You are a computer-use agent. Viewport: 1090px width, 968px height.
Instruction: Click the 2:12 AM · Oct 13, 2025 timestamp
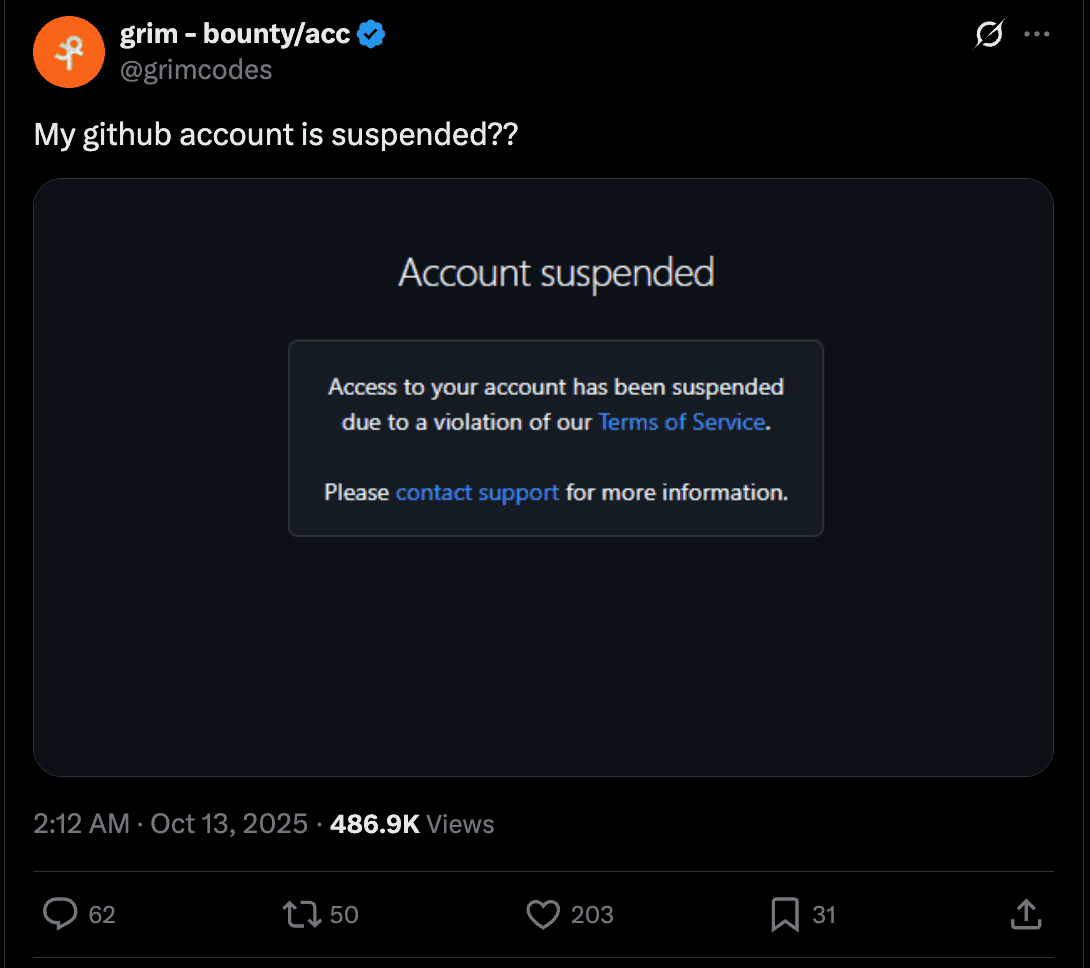(x=170, y=824)
